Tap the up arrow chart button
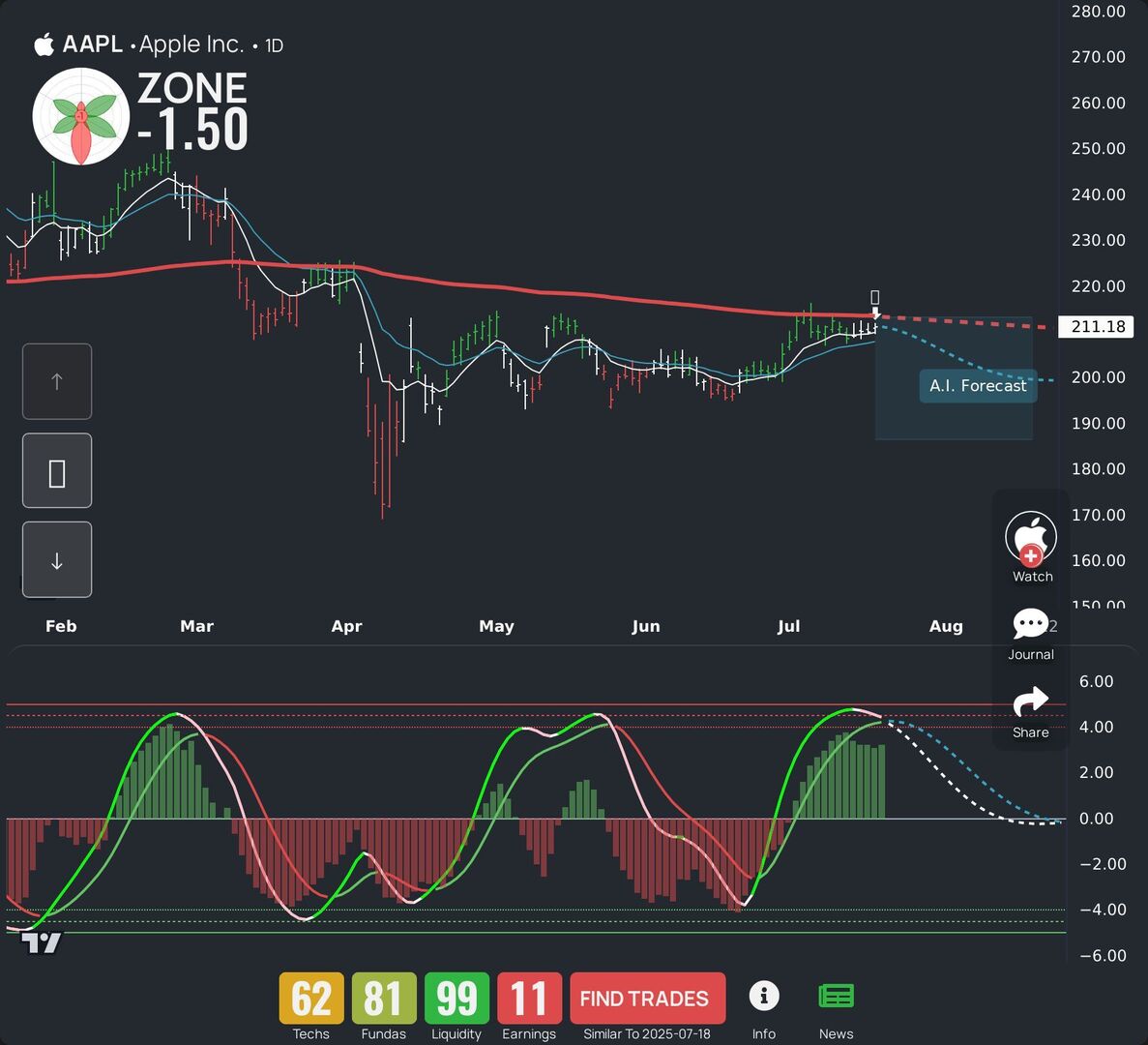The width and height of the screenshot is (1148, 1045). (57, 381)
